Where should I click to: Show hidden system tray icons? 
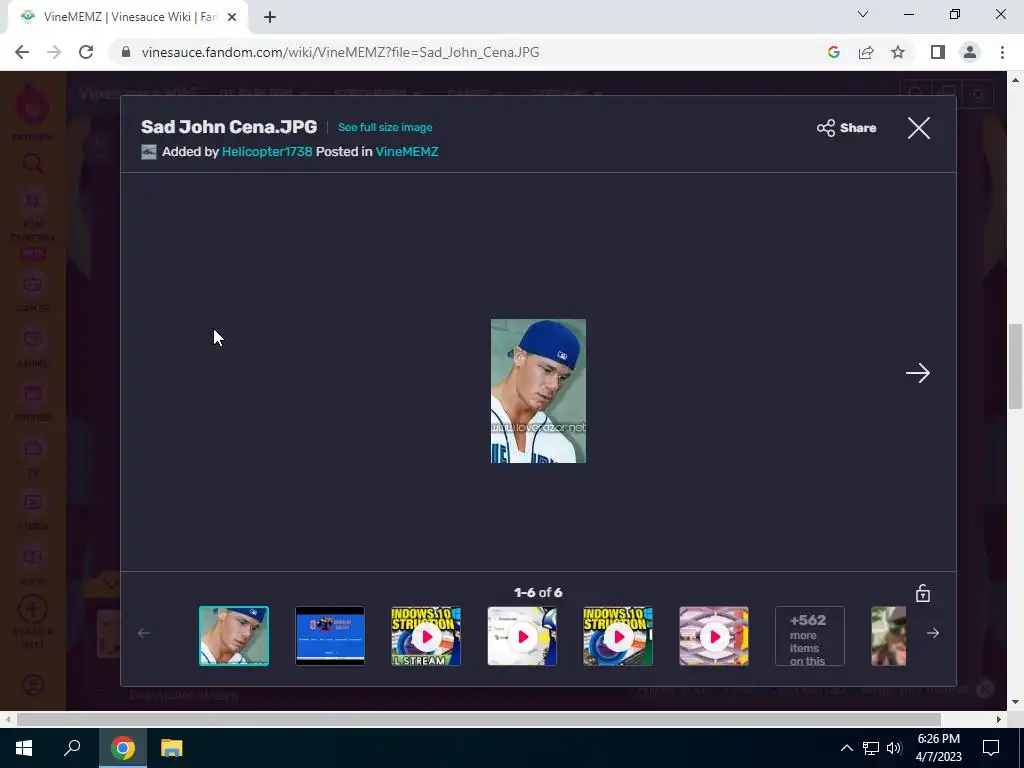click(x=846, y=748)
